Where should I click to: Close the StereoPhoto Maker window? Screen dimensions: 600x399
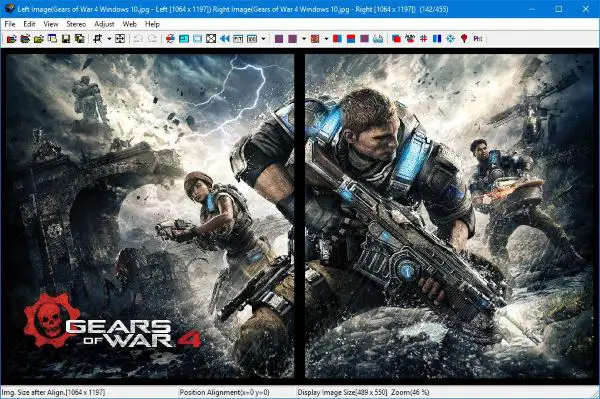[x=586, y=9]
